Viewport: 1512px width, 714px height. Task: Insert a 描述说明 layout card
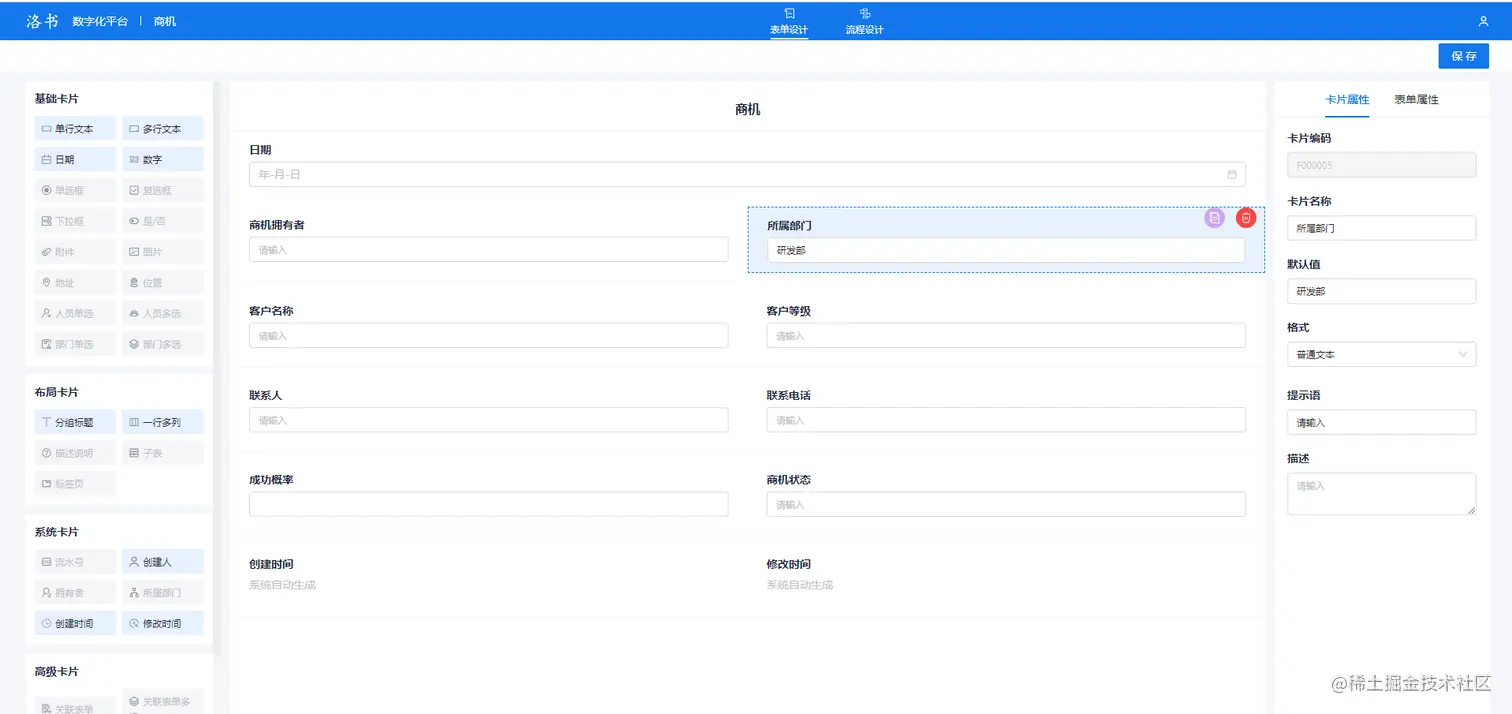pyautogui.click(x=75, y=453)
